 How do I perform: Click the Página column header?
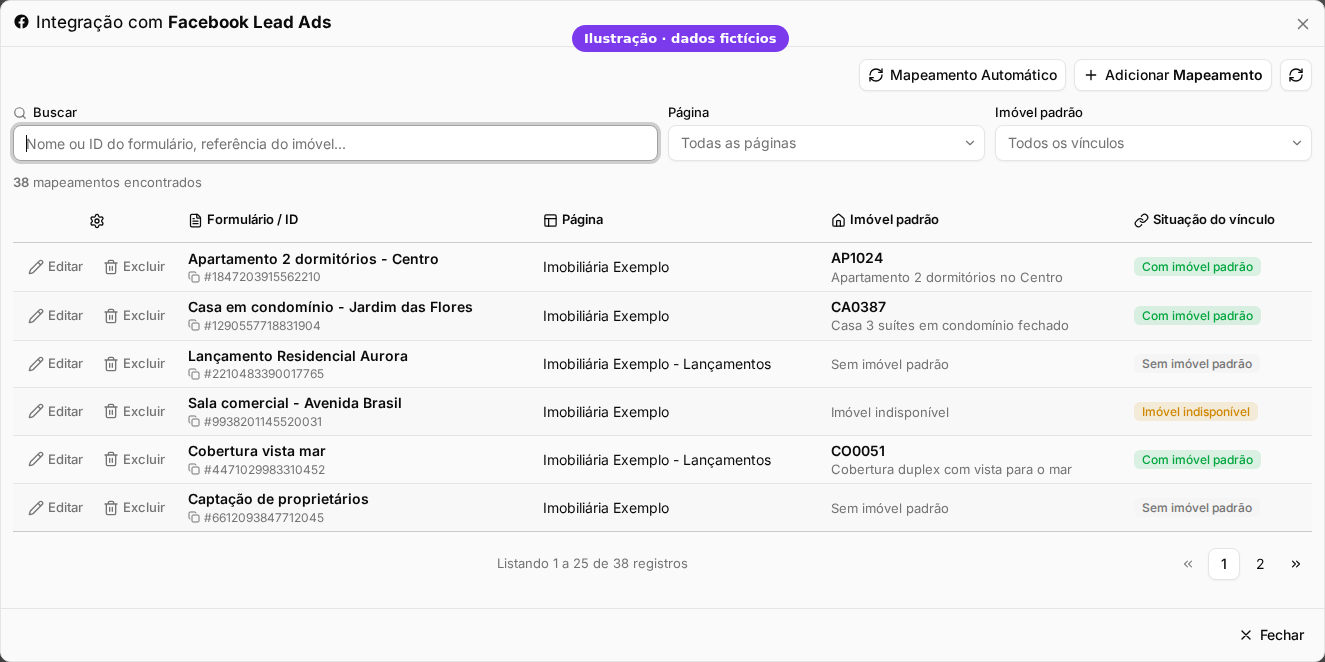(573, 220)
